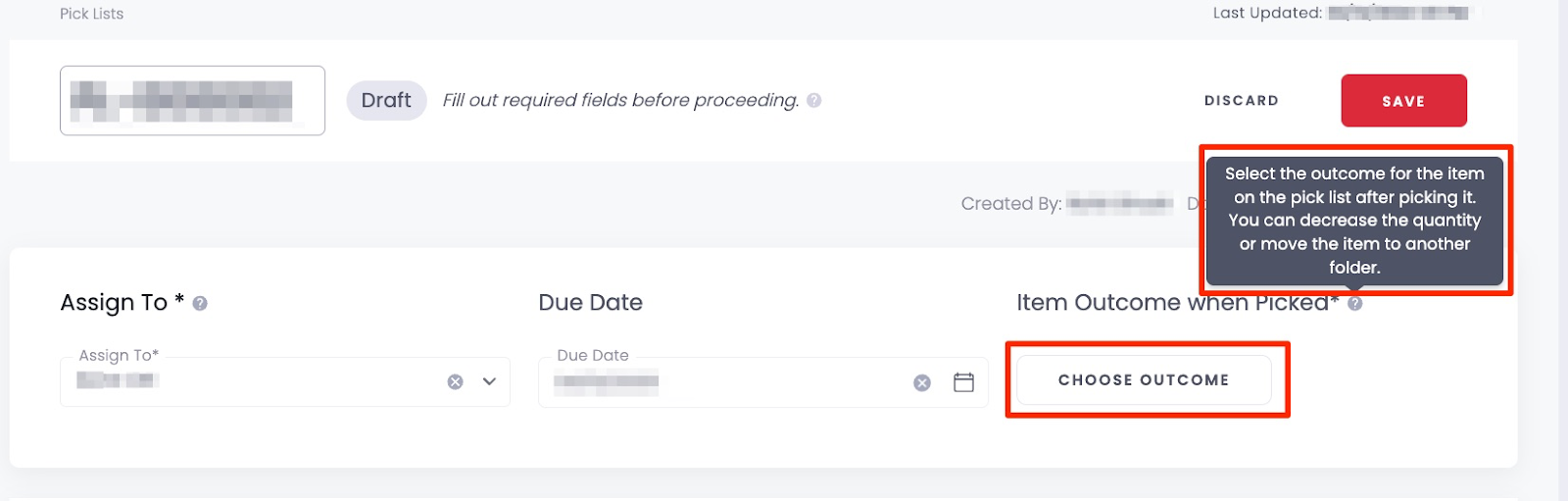This screenshot has width=1568, height=501.
Task: Open the CHOOSE OUTCOME button
Action: (1144, 380)
